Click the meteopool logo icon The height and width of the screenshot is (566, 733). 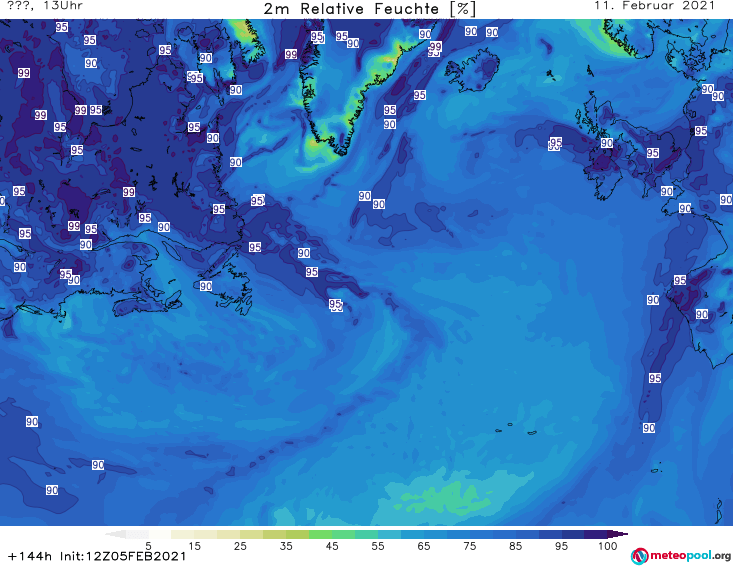tap(640, 556)
